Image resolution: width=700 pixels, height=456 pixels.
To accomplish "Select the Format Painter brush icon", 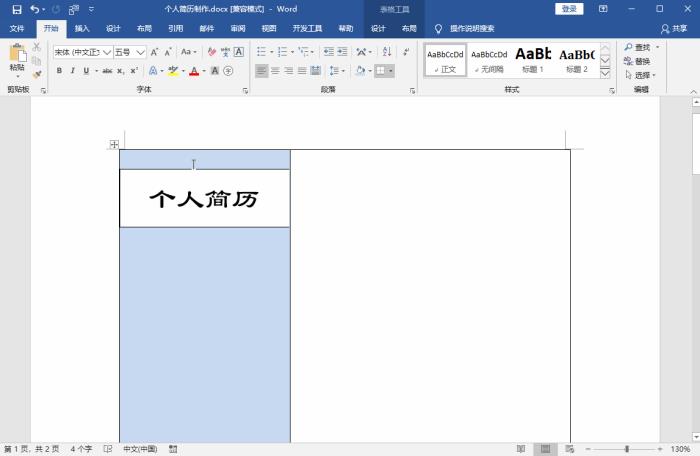I will click(37, 74).
